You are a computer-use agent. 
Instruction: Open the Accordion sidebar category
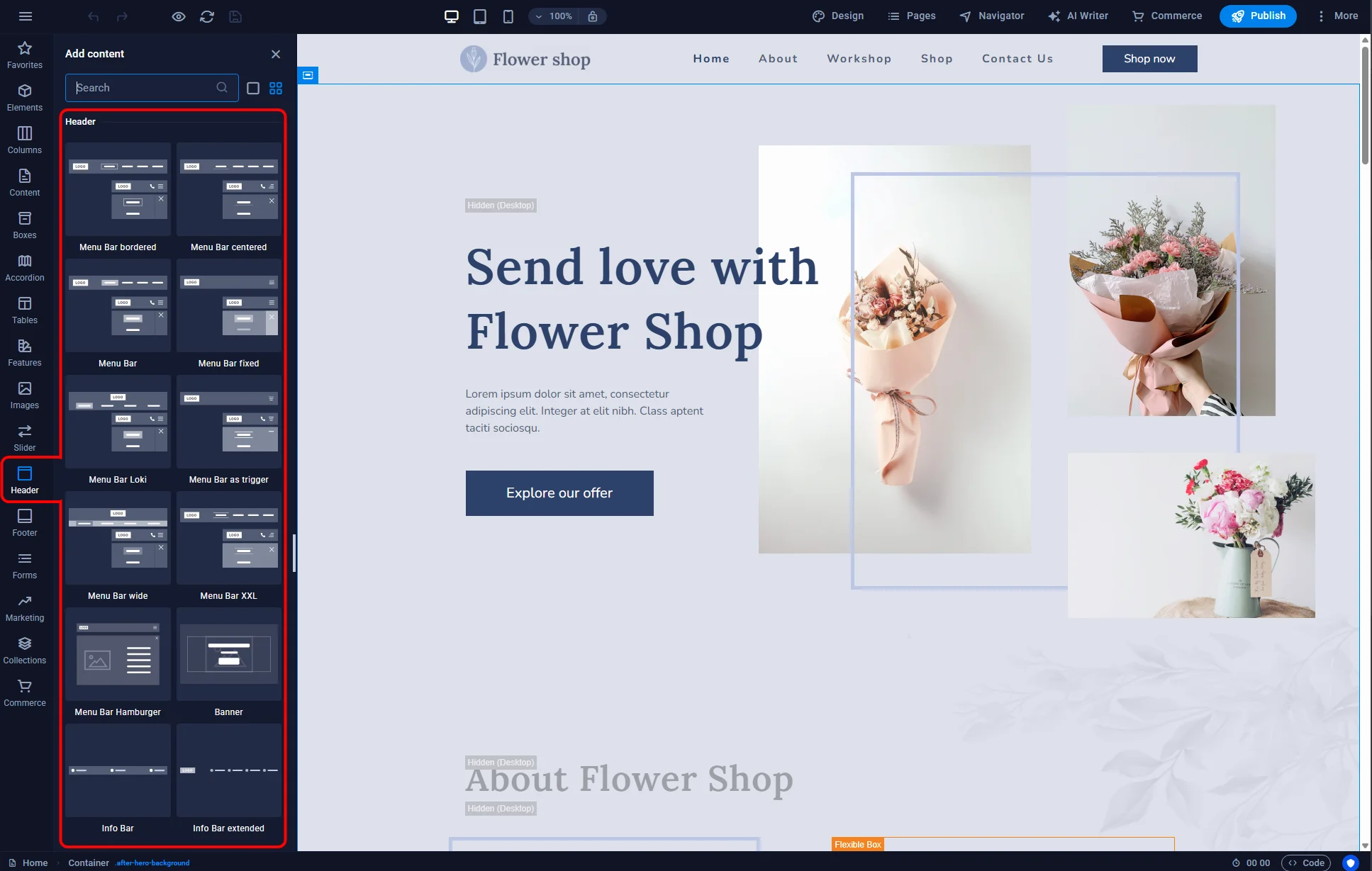coord(25,268)
